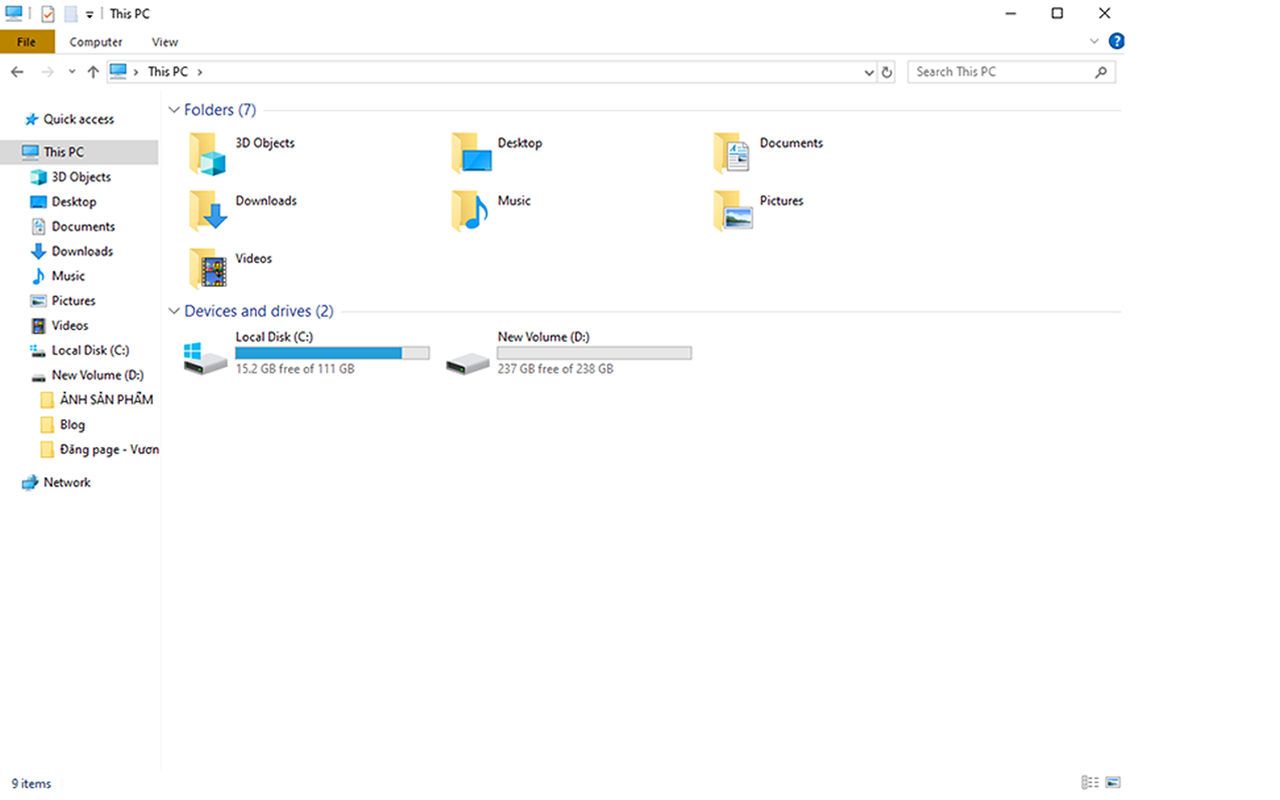The height and width of the screenshot is (800, 1280).
Task: Open the 3D Objects folder icon
Action: 208,153
